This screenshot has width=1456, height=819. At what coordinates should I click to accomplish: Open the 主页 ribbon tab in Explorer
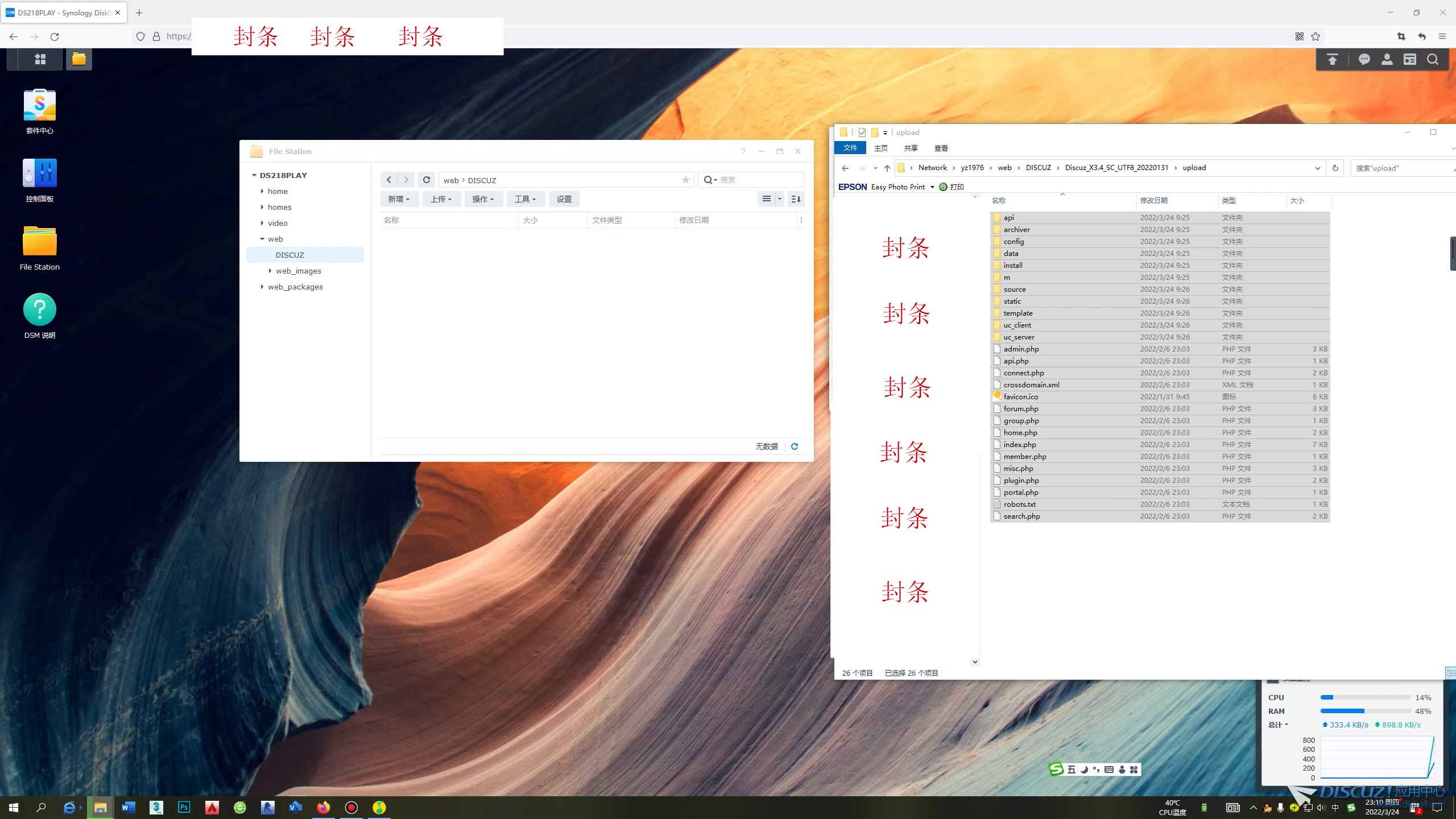click(881, 148)
